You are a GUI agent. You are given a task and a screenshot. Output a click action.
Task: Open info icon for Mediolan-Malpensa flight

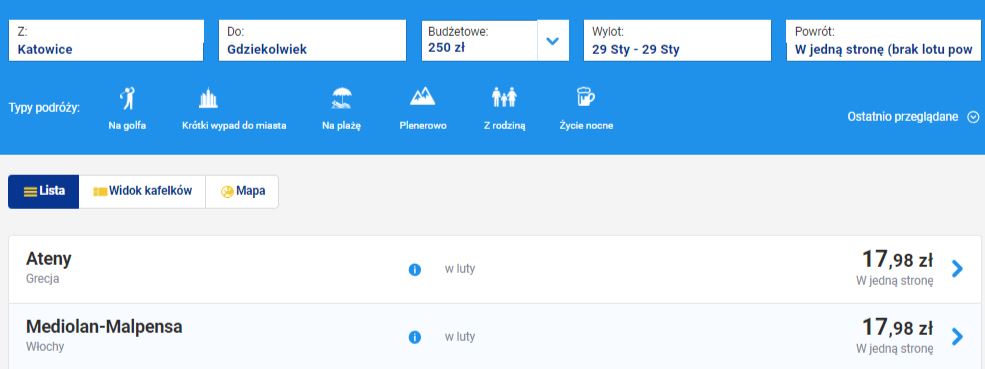point(415,338)
